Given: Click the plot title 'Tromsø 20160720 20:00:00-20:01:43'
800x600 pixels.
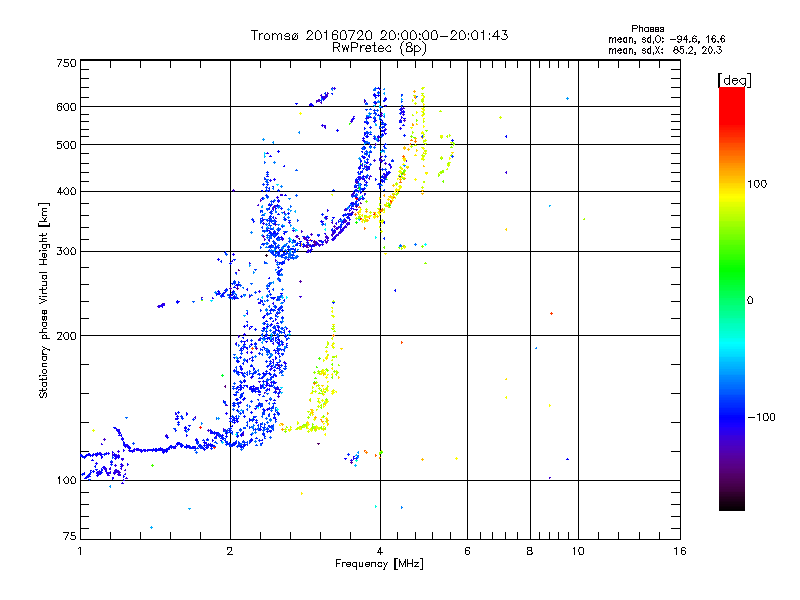Looking at the screenshot, I should (x=379, y=35).
